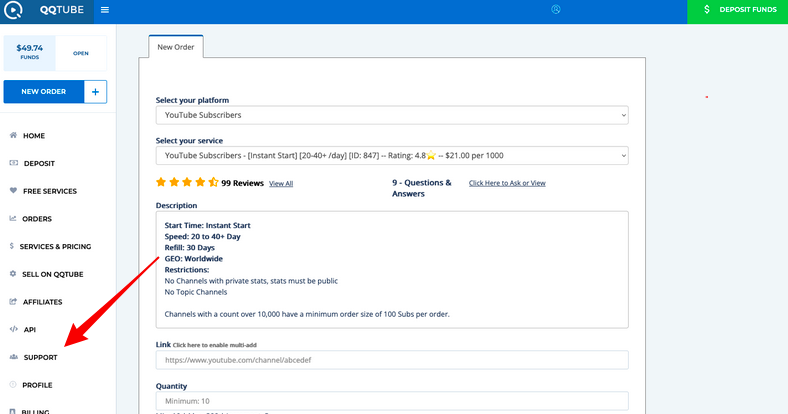788x414 pixels.
Task: Click the Affiliates share icon
Action: click(x=13, y=301)
